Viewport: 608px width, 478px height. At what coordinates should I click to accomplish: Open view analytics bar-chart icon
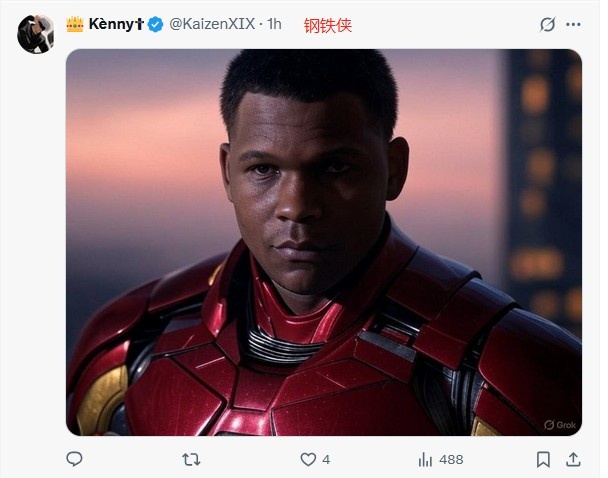pos(425,459)
